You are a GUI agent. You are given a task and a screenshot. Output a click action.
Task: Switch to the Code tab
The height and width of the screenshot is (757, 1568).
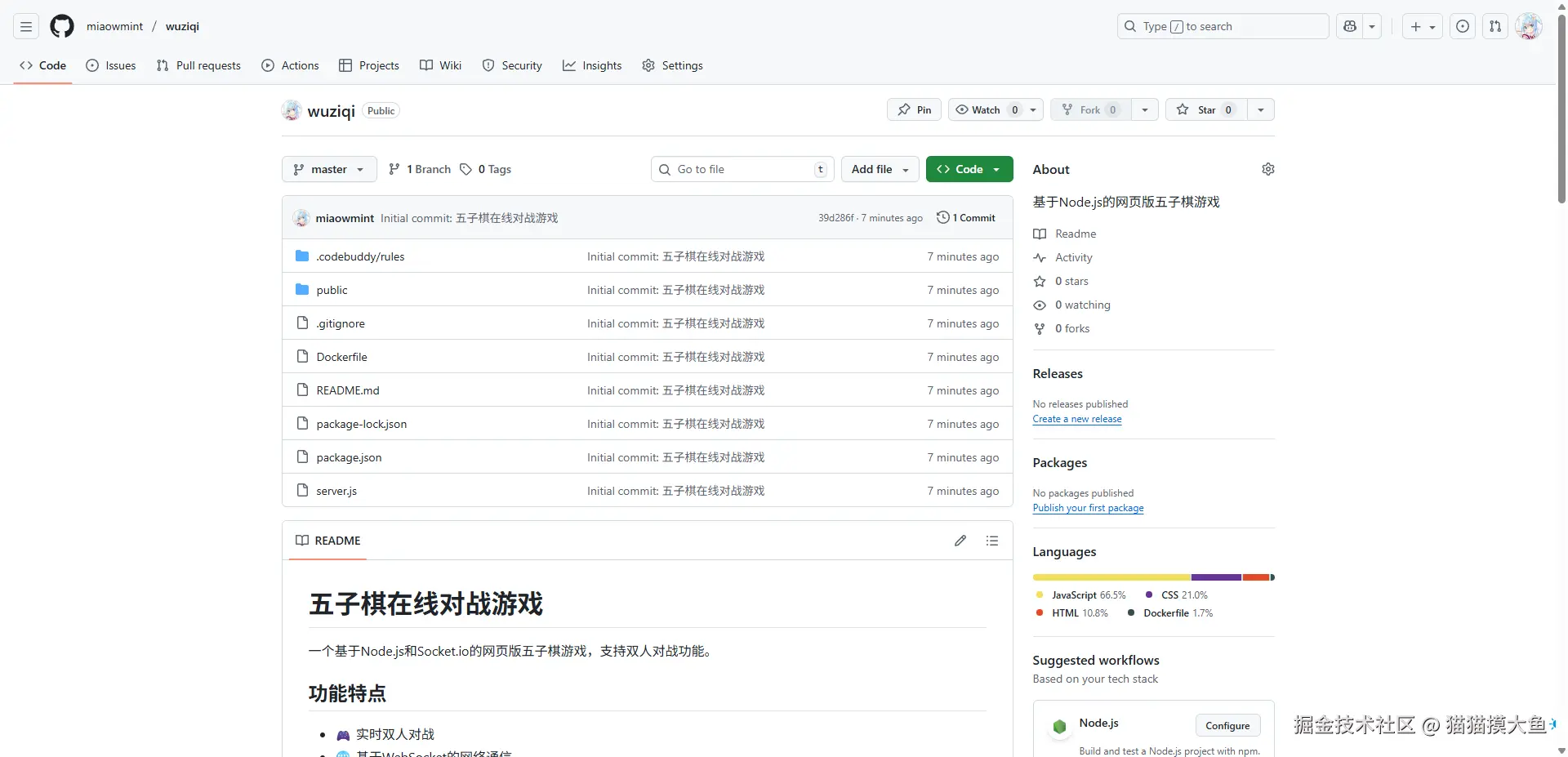(x=42, y=65)
